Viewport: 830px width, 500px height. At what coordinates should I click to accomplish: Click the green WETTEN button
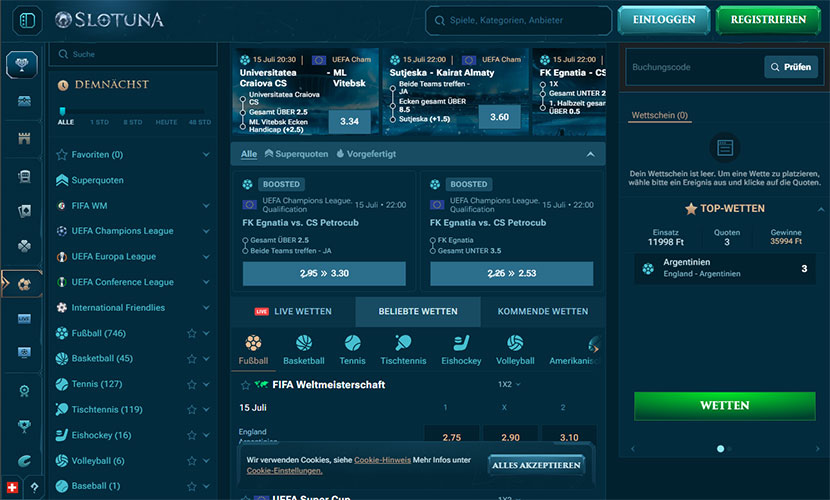(725, 406)
